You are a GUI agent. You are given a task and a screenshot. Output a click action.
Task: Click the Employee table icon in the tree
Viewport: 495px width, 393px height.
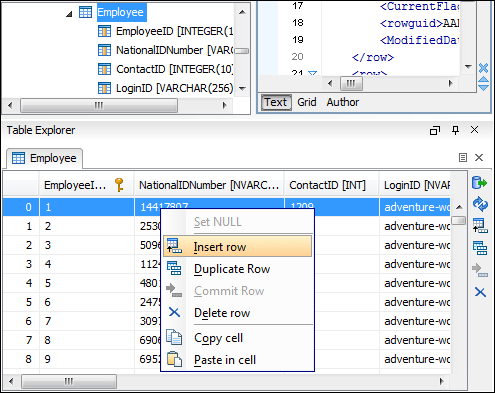pos(85,12)
